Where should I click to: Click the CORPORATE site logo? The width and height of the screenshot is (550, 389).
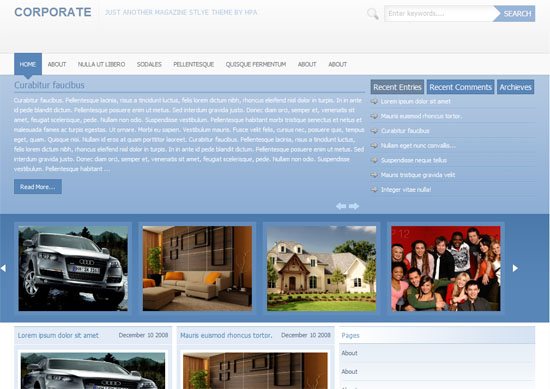tap(53, 12)
